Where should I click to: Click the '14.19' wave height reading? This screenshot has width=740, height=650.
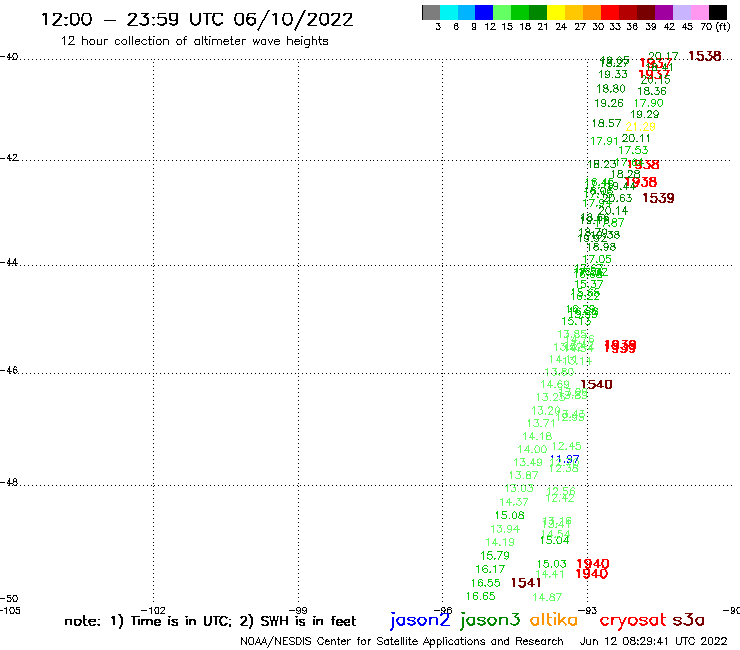click(500, 542)
